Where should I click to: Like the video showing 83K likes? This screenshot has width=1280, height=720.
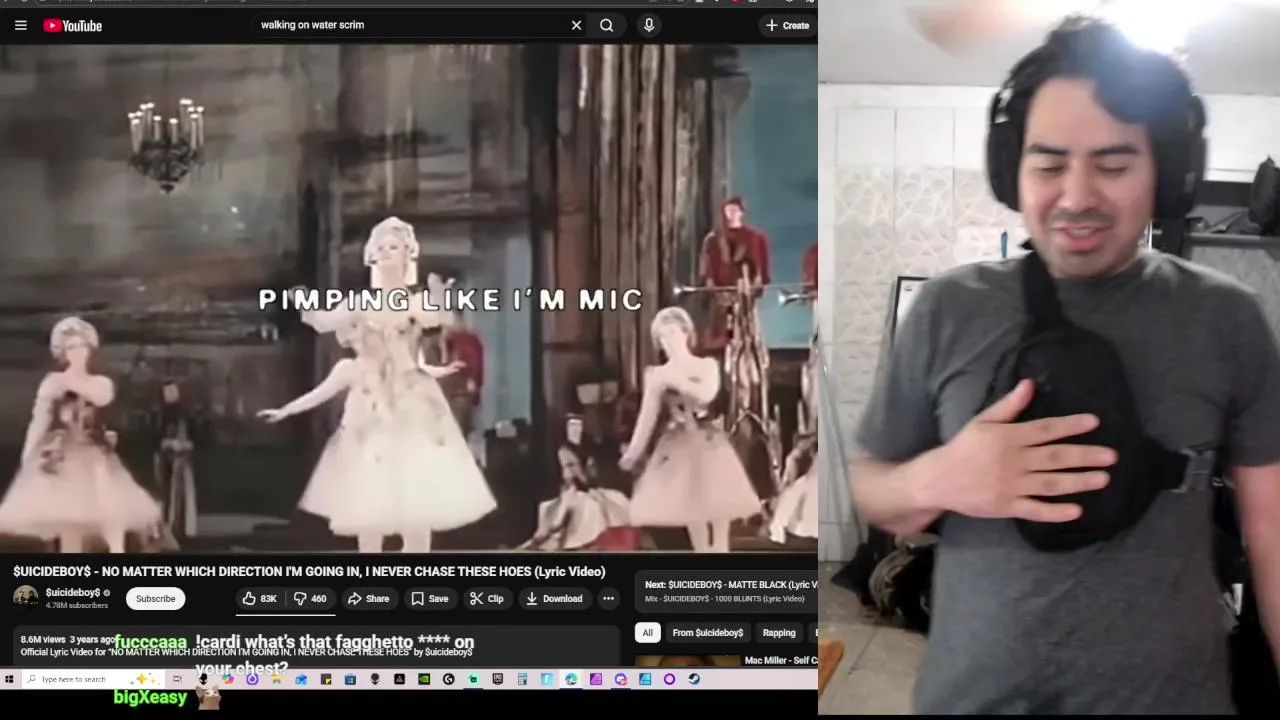click(259, 598)
